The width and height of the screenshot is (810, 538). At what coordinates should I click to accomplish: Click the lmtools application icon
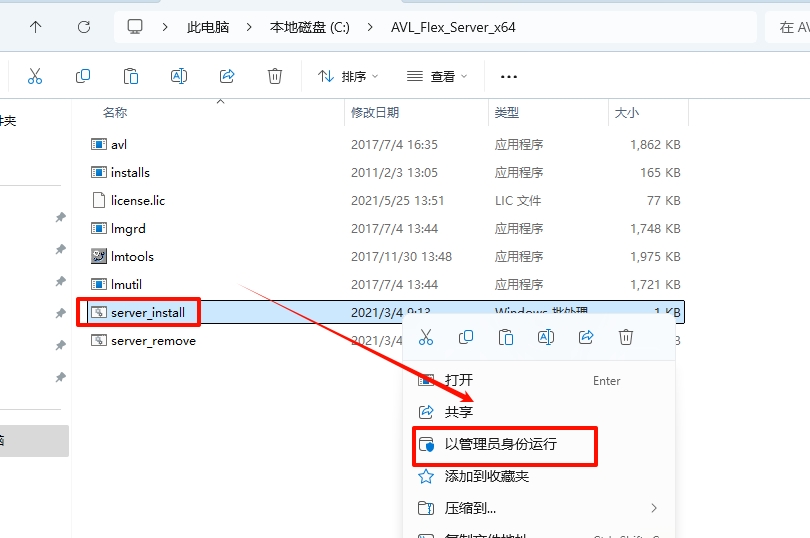(99, 256)
